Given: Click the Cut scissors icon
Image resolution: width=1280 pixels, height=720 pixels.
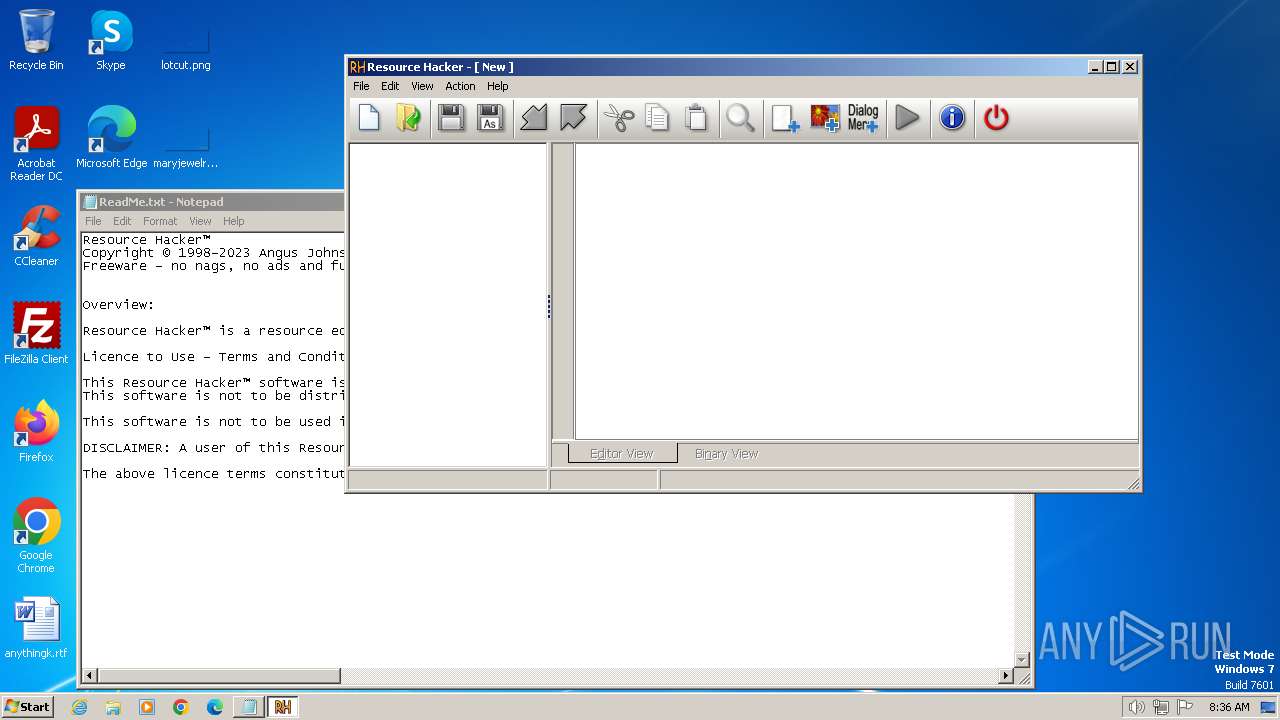Looking at the screenshot, I should [x=619, y=118].
